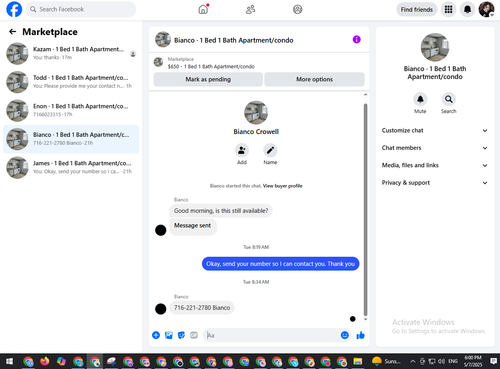Click the Add people icon under Bianco Crowell
Screen dimensions: 500x369
242,150
